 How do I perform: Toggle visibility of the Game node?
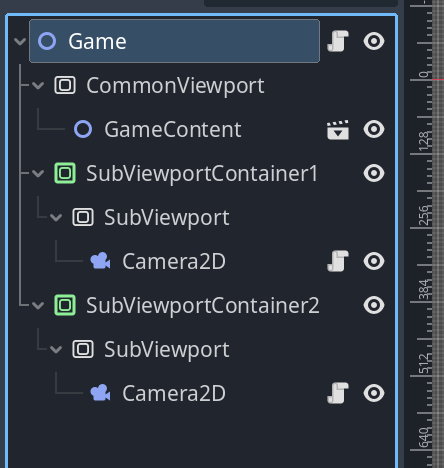tap(374, 41)
